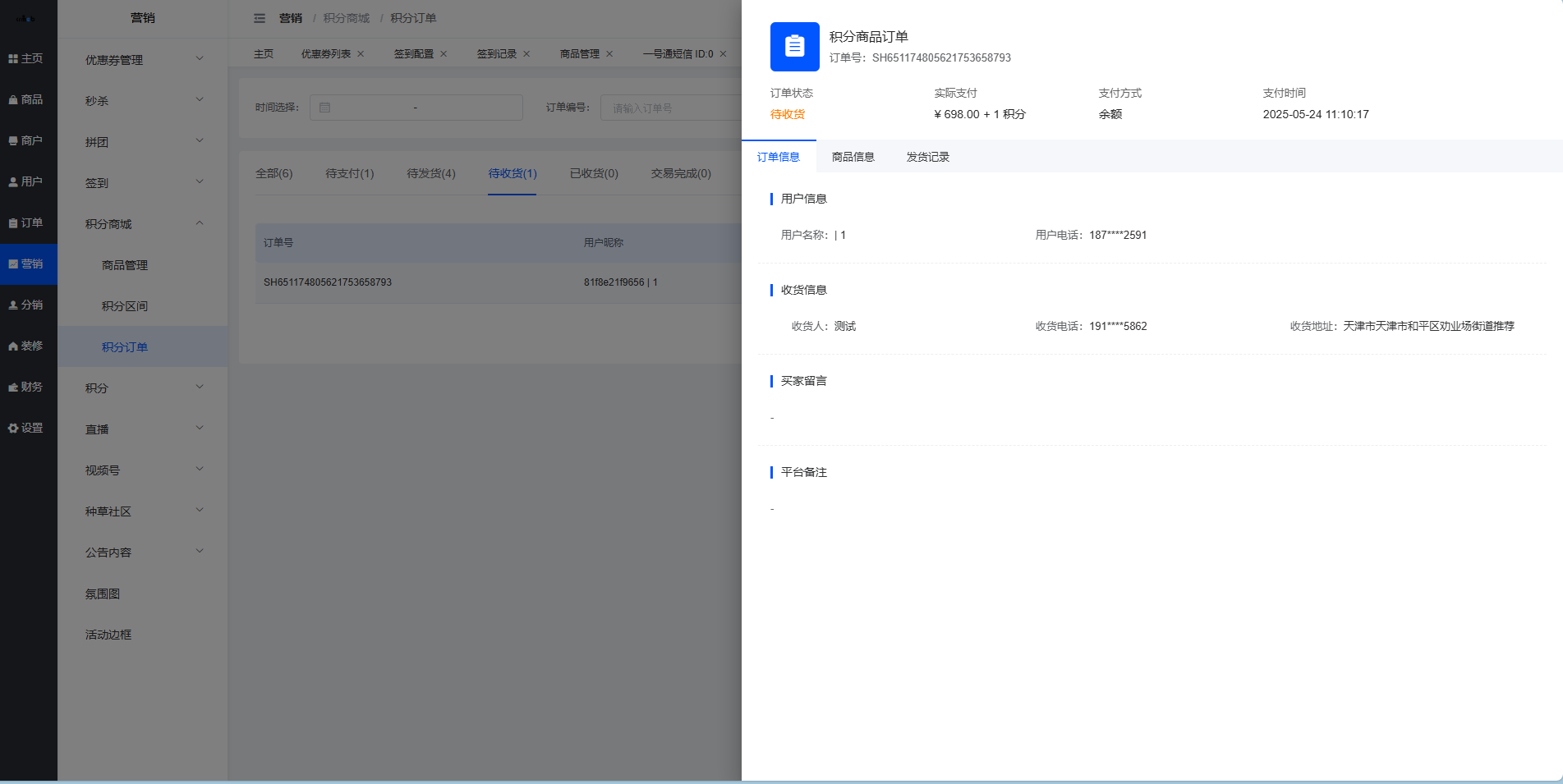The image size is (1563, 784).
Task: Open the 商户 merchant section icon
Action: point(25,141)
